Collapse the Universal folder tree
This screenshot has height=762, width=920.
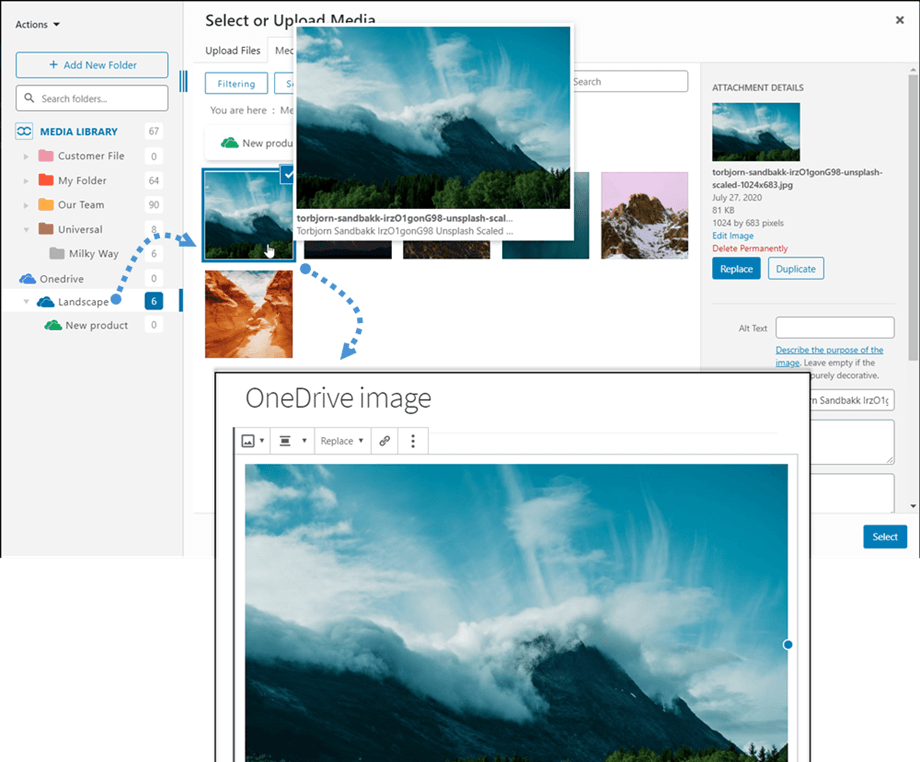pos(27,229)
